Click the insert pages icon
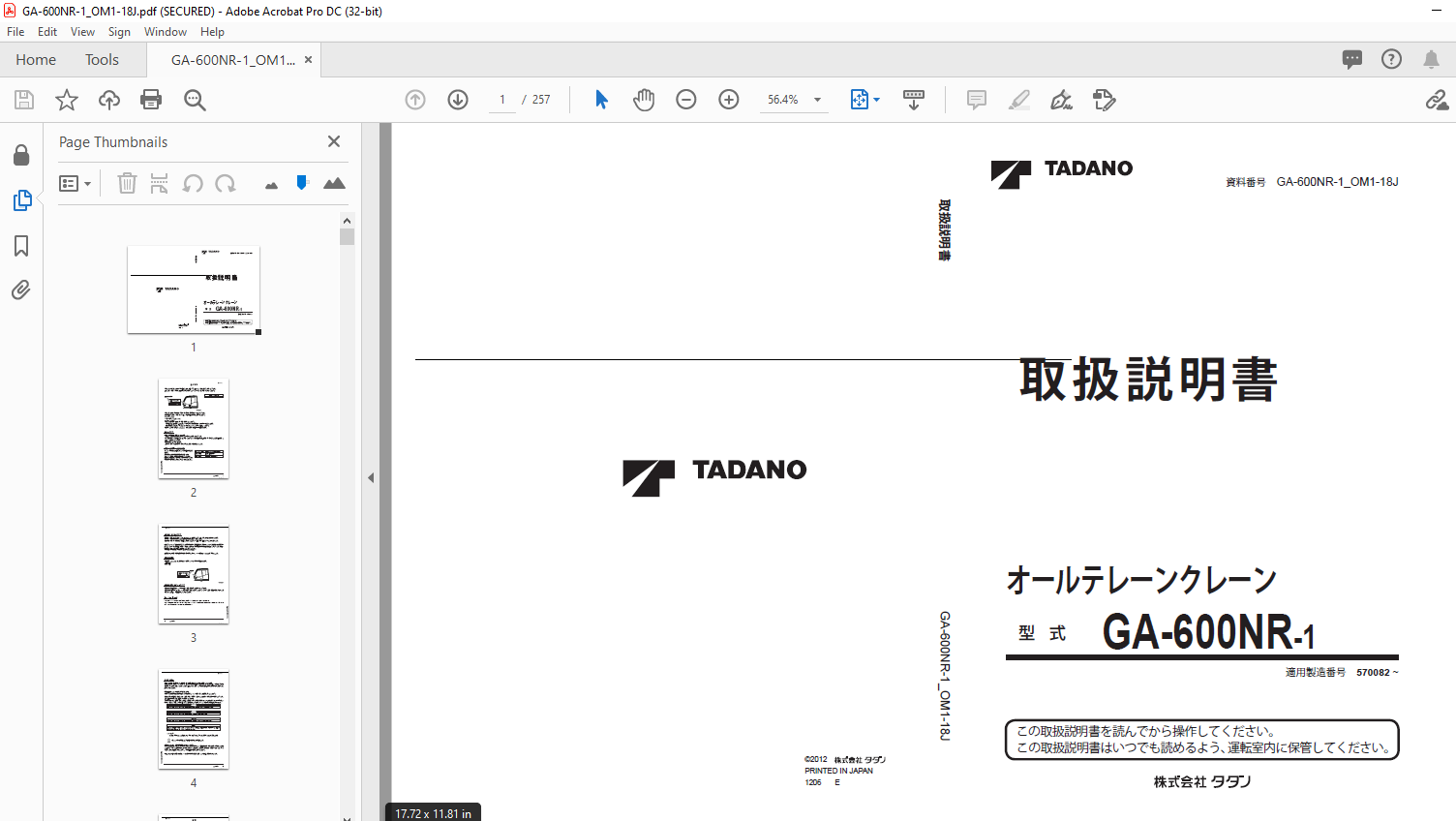Screen dimensions: 1456x821 [x=160, y=183]
